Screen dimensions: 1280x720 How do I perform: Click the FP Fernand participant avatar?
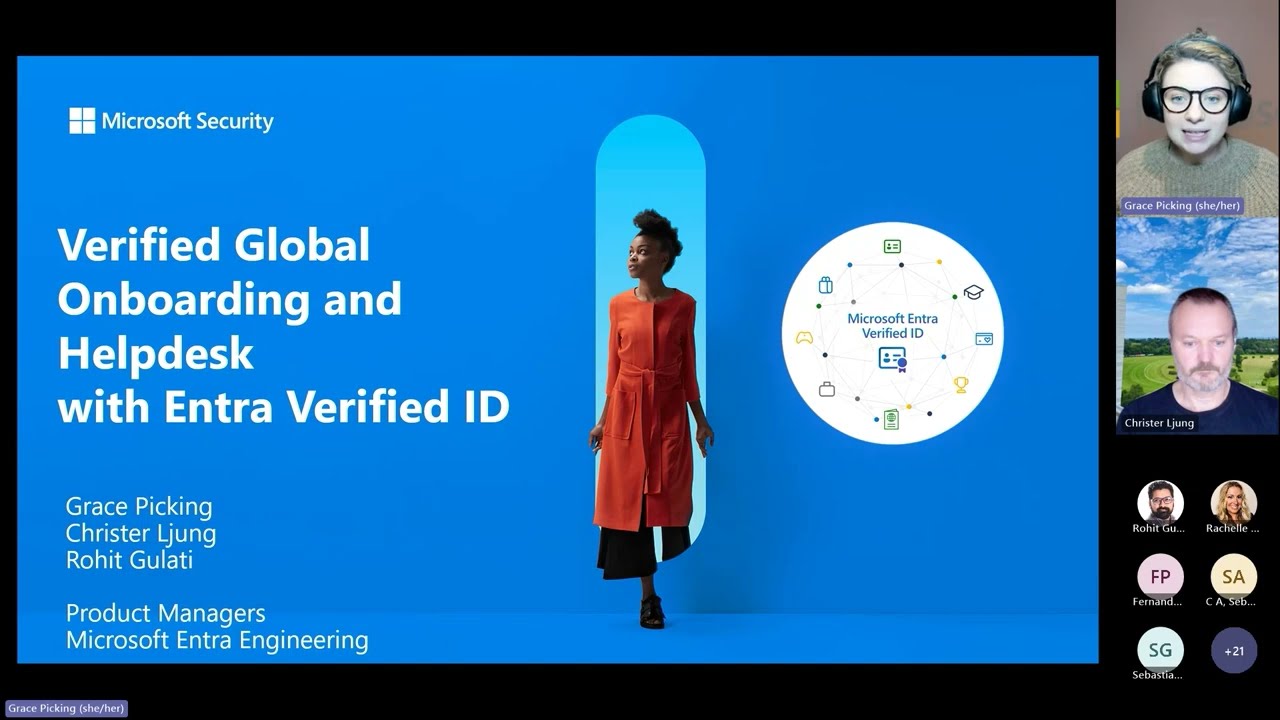[x=1160, y=577]
